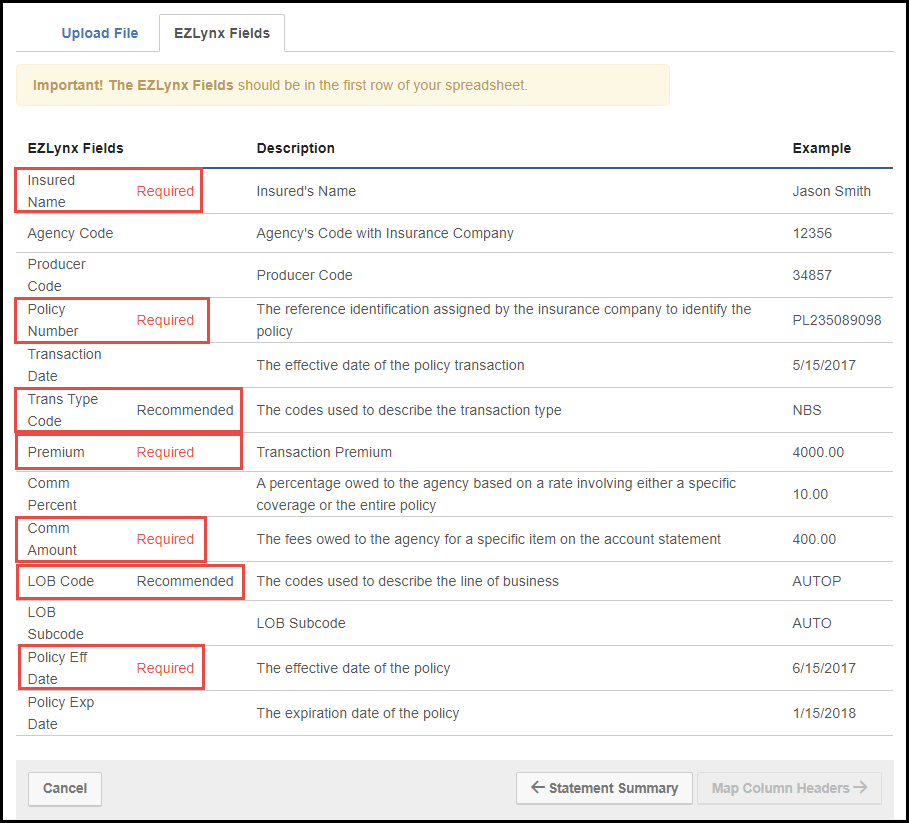Click Required tag beside Policy Number

(x=165, y=320)
